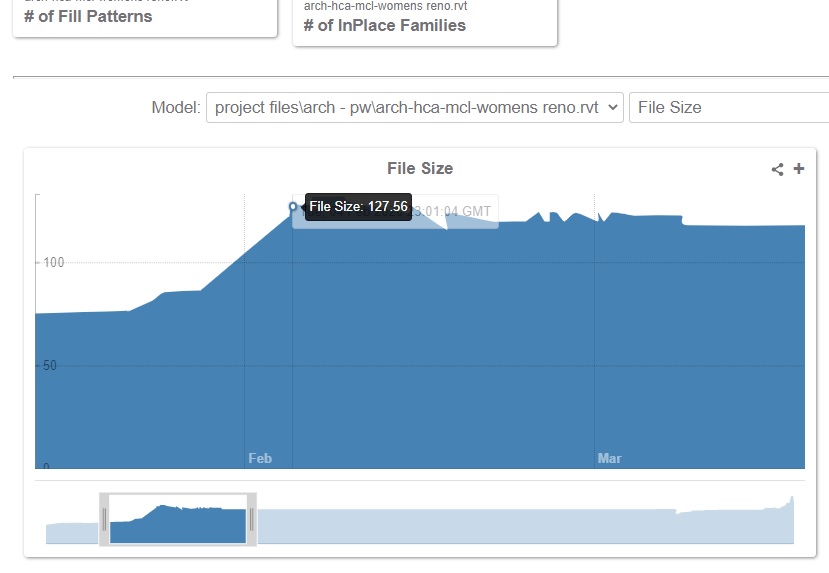Image resolution: width=829 pixels, height=573 pixels.
Task: Click the 'Model:' label text
Action: tap(176, 108)
